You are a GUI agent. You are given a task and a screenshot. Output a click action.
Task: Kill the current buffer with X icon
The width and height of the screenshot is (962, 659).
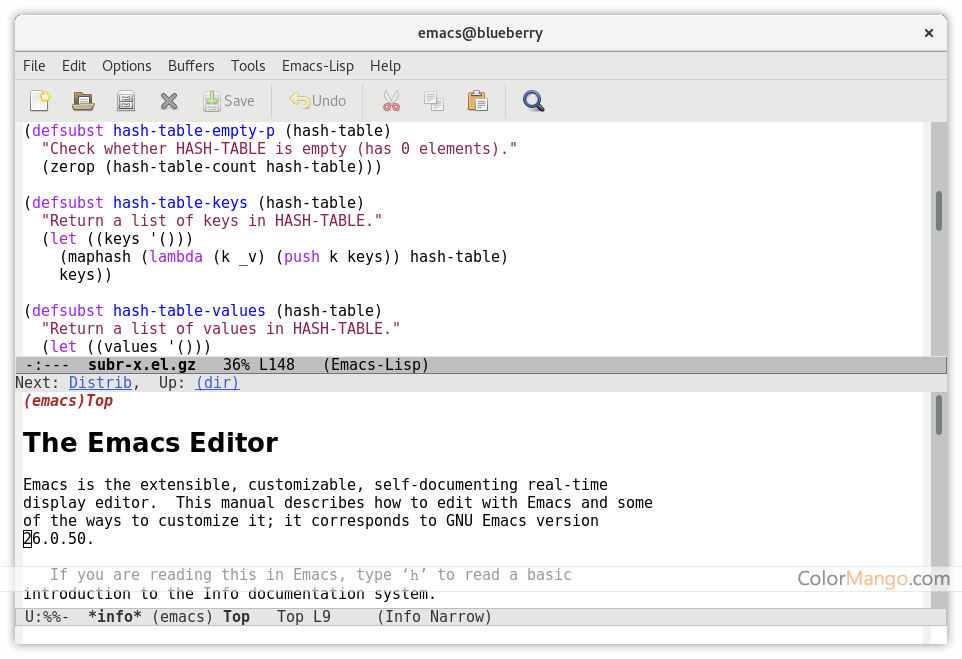[169, 101]
